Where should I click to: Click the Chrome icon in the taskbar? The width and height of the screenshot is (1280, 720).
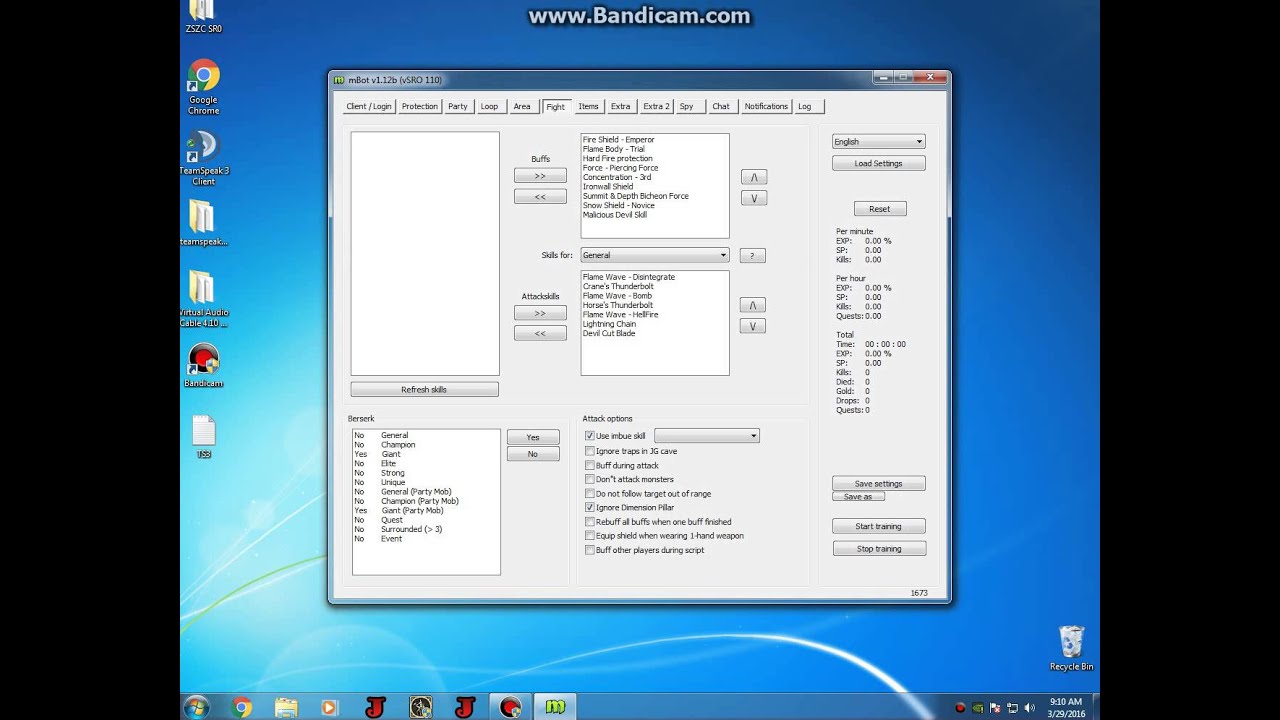pos(241,707)
